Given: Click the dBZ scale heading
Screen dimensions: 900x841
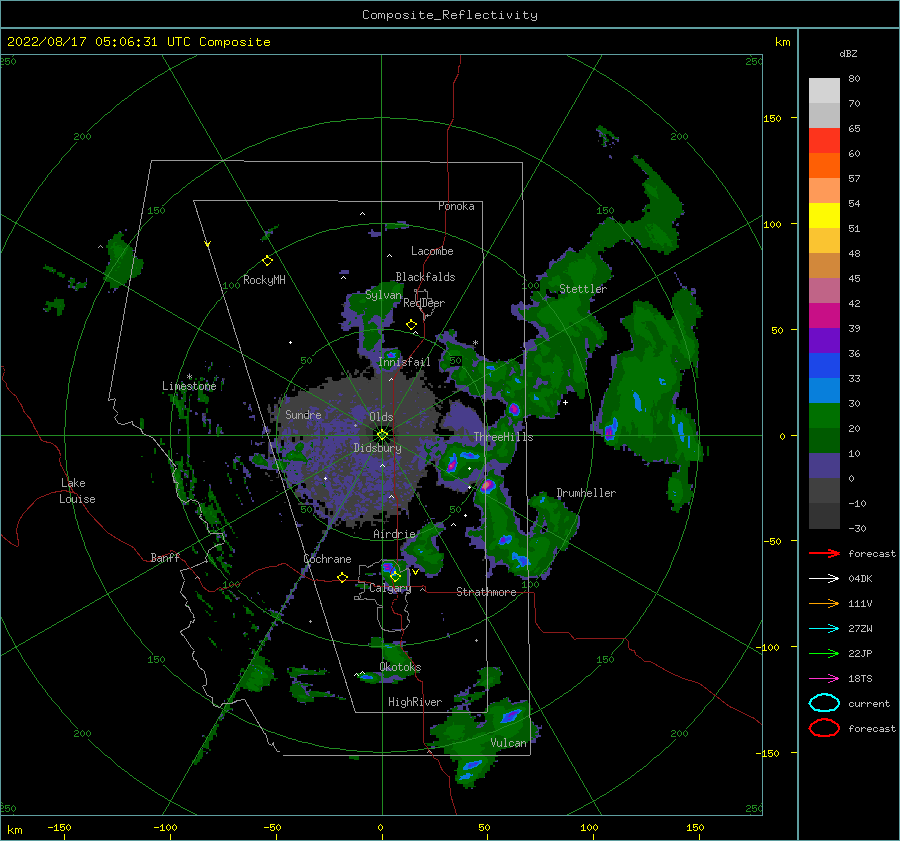Looking at the screenshot, I should tap(848, 53).
